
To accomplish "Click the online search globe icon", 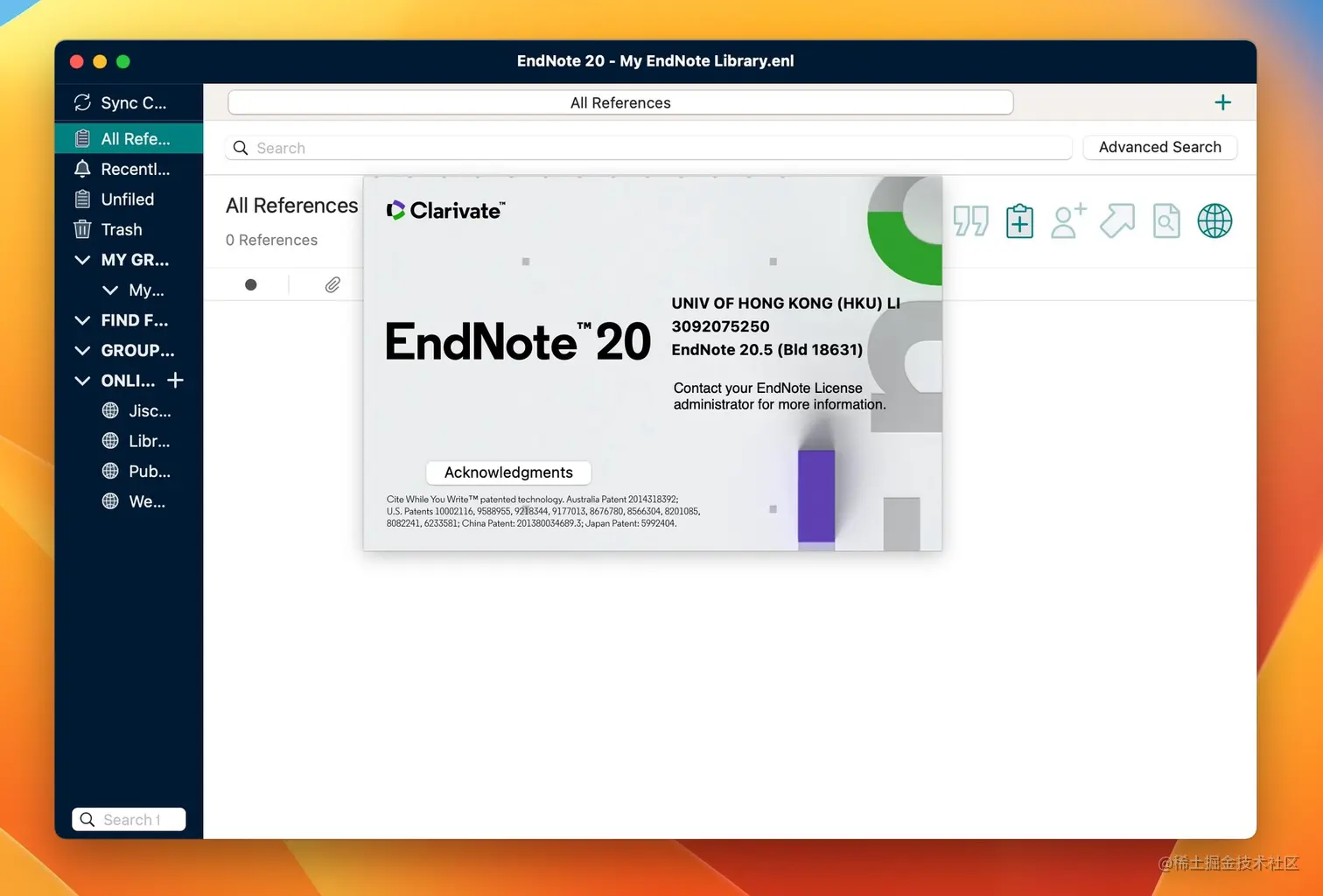I will pos(1214,221).
